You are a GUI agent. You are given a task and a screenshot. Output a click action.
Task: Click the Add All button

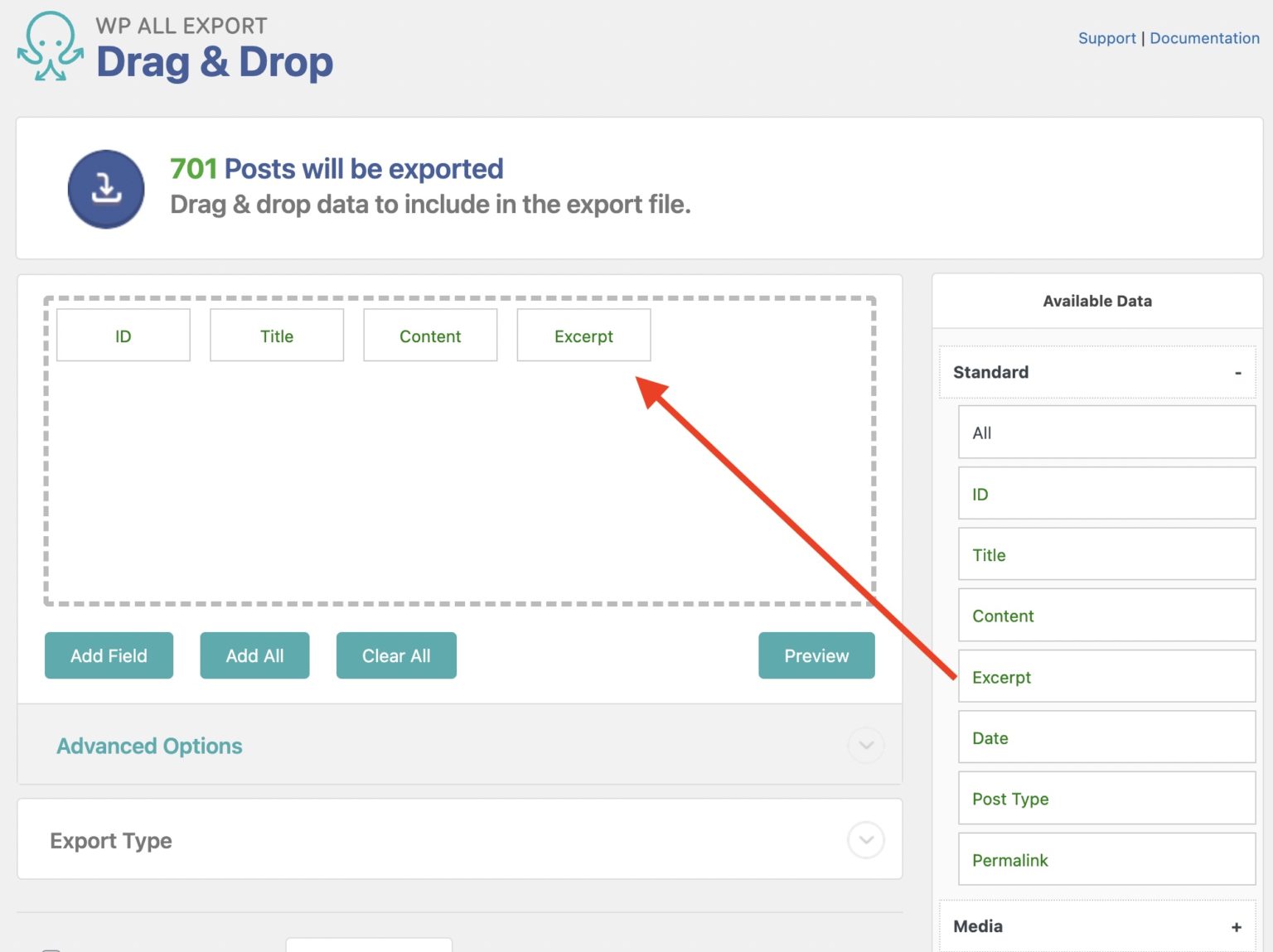(x=254, y=655)
